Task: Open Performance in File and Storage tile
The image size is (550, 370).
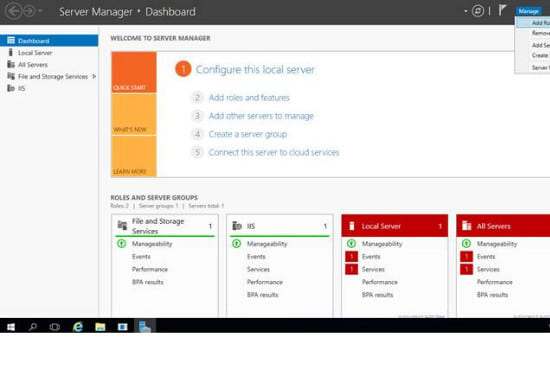Action: 150,269
